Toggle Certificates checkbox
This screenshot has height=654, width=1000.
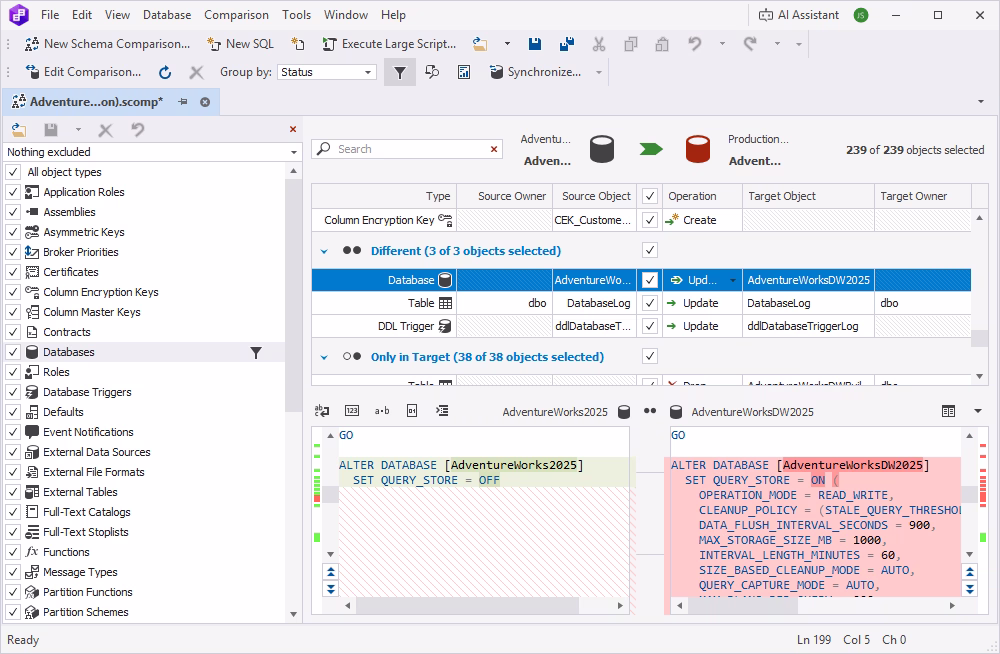click(x=13, y=272)
